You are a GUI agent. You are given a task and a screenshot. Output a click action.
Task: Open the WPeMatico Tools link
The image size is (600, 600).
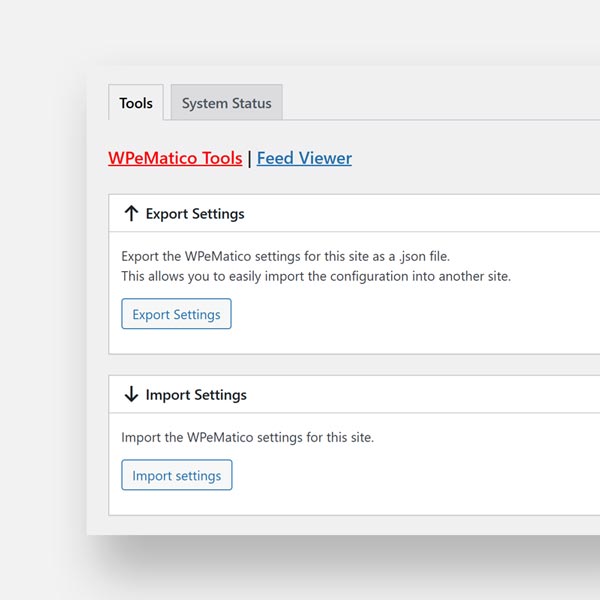(x=175, y=158)
